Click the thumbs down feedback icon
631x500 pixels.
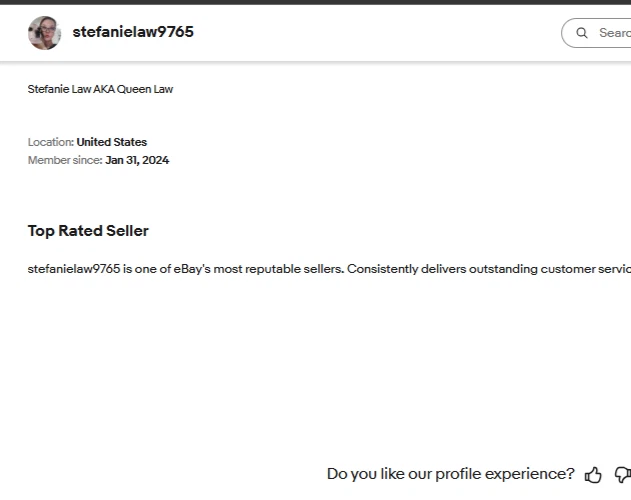pos(622,475)
